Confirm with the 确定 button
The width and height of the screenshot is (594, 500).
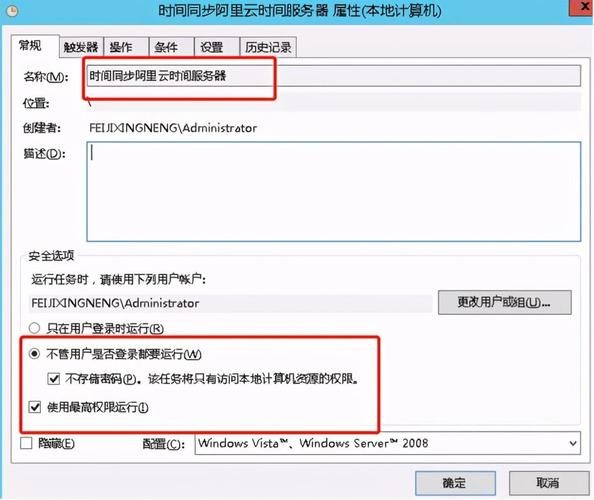tap(455, 483)
